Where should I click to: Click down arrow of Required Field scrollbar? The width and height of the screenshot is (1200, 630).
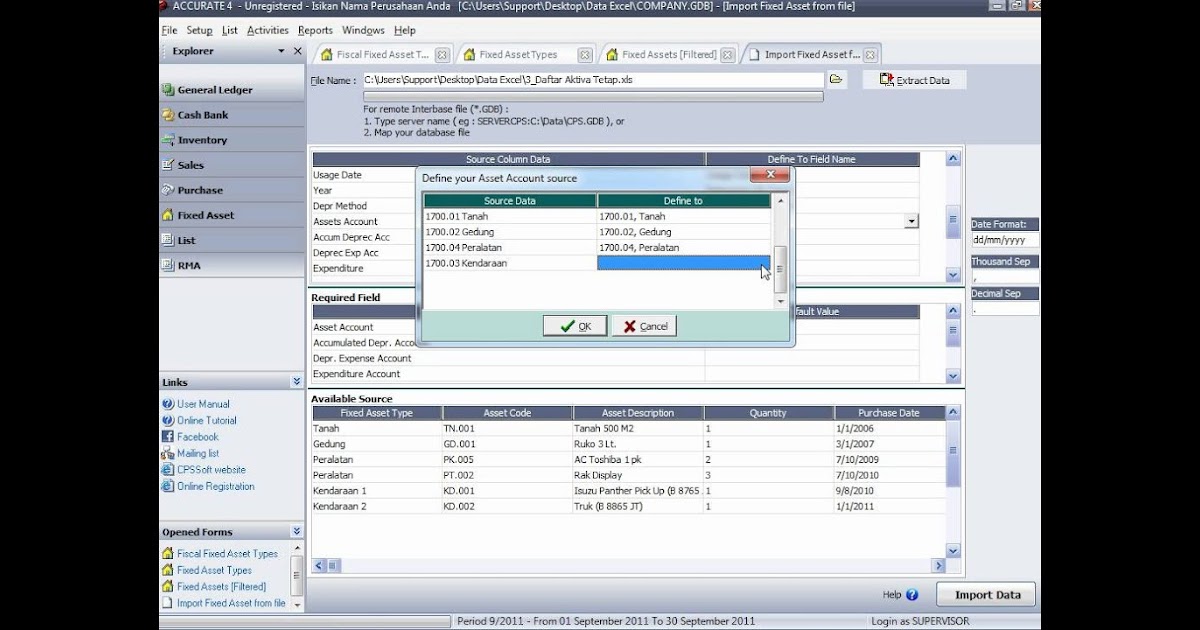point(953,376)
